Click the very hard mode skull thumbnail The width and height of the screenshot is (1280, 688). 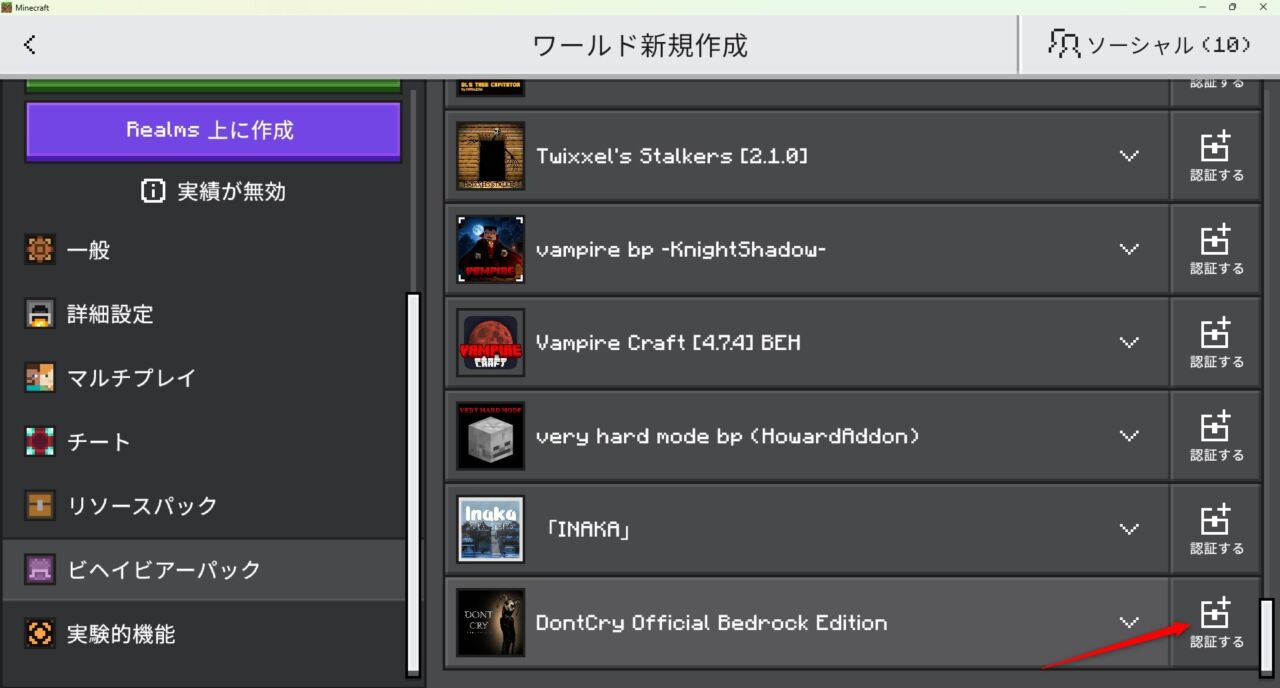[490, 436]
